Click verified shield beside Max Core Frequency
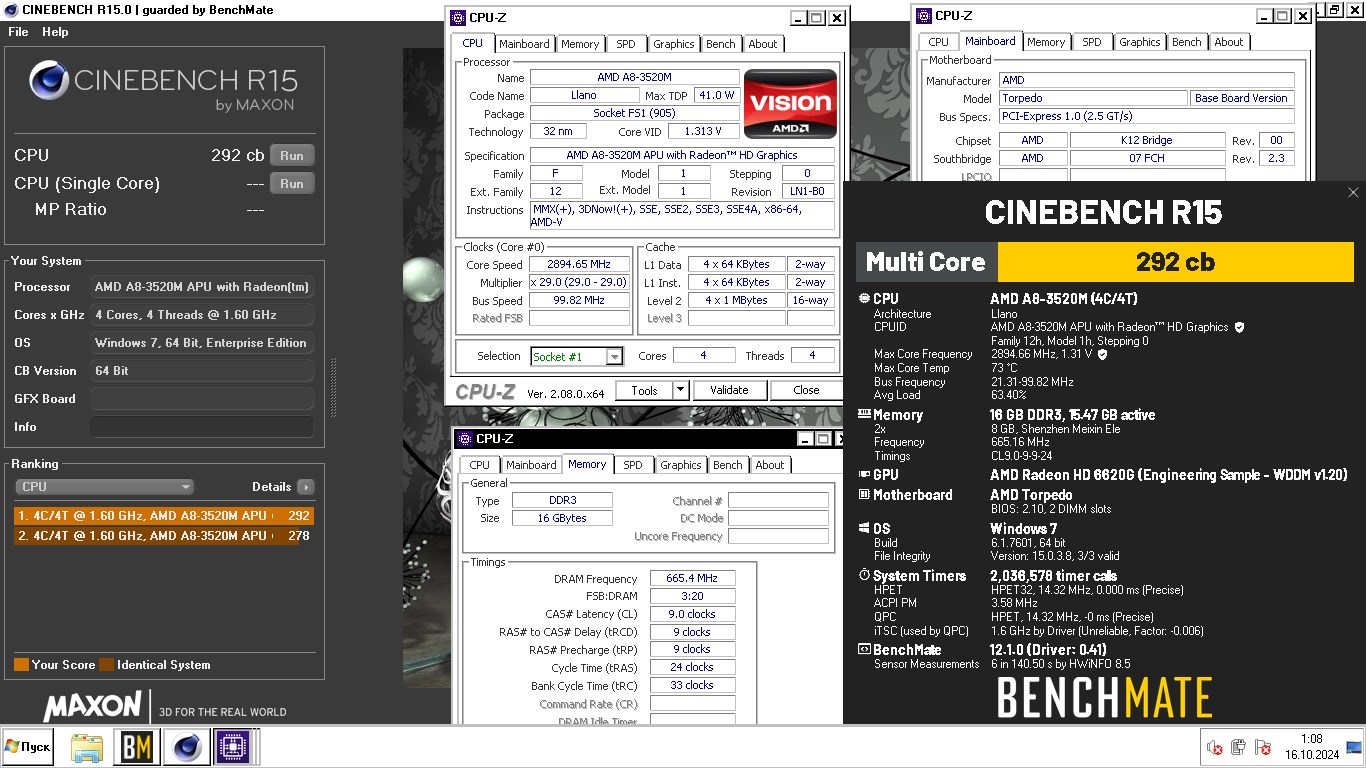 (x=1103, y=354)
